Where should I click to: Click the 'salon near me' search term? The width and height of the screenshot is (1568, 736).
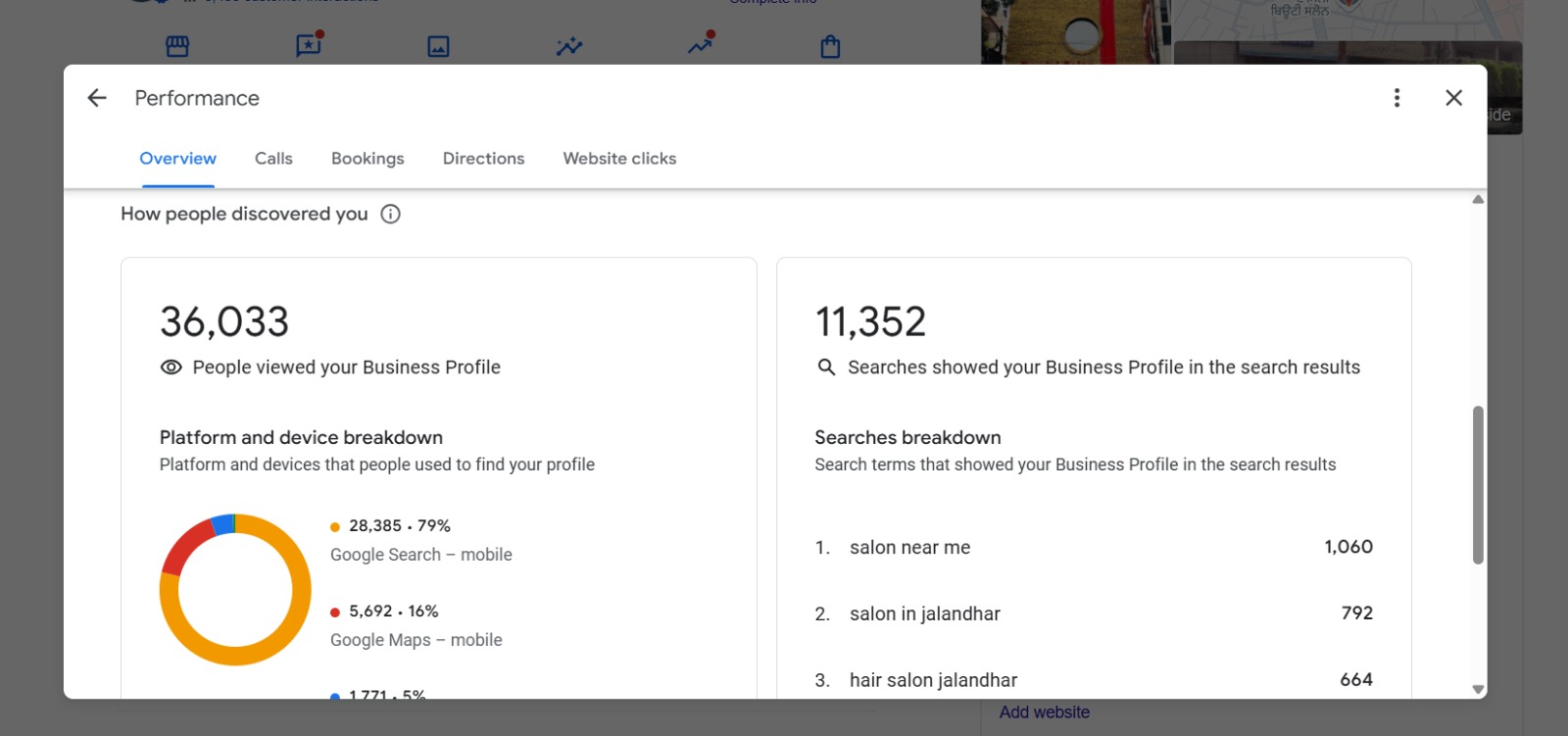[x=909, y=548]
